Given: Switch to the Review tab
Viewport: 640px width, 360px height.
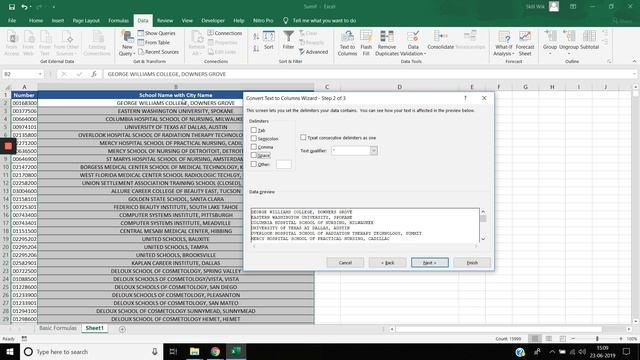Looking at the screenshot, I should point(165,20).
